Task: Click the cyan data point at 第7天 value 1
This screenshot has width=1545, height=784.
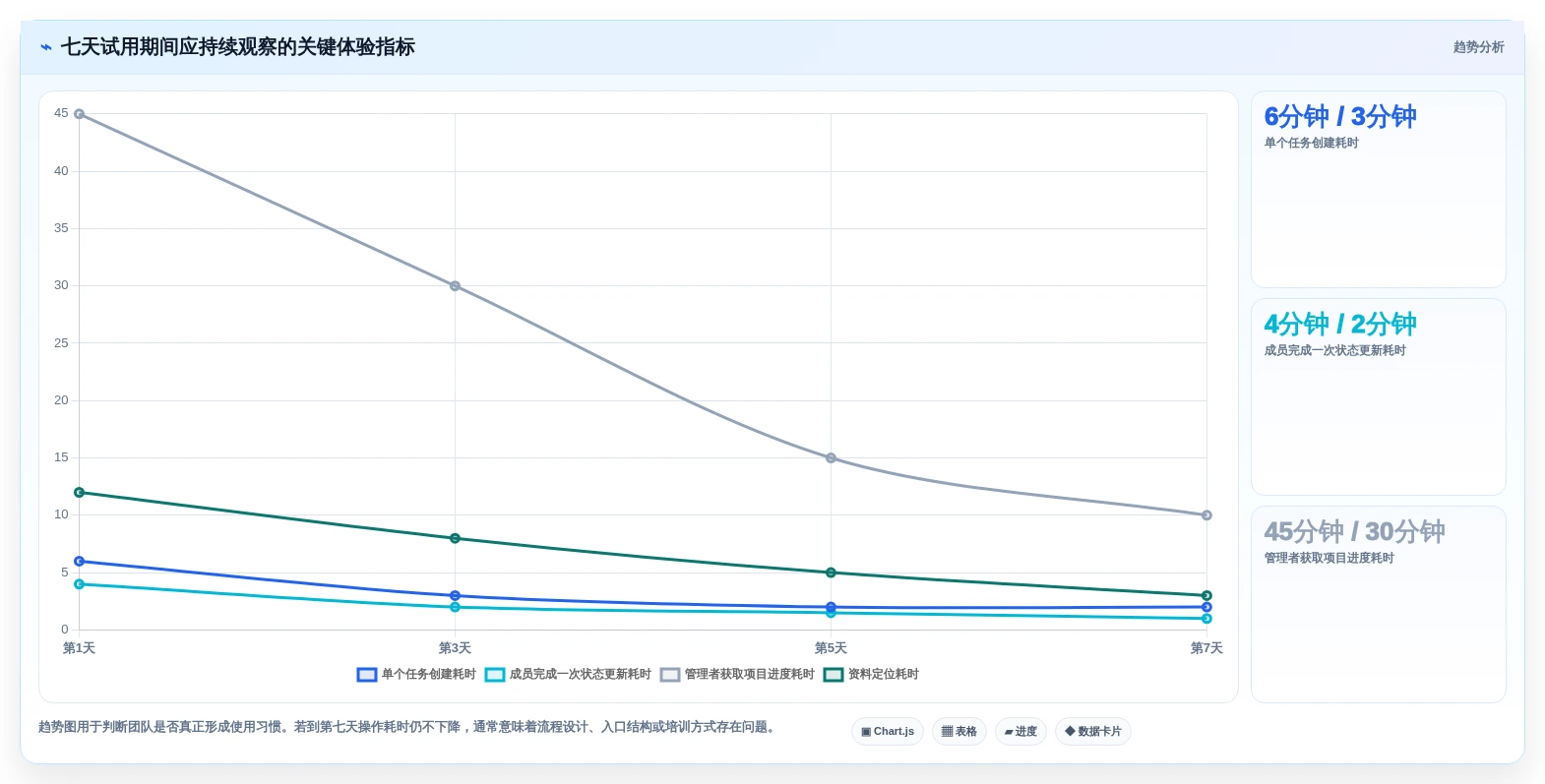Action: point(1206,619)
